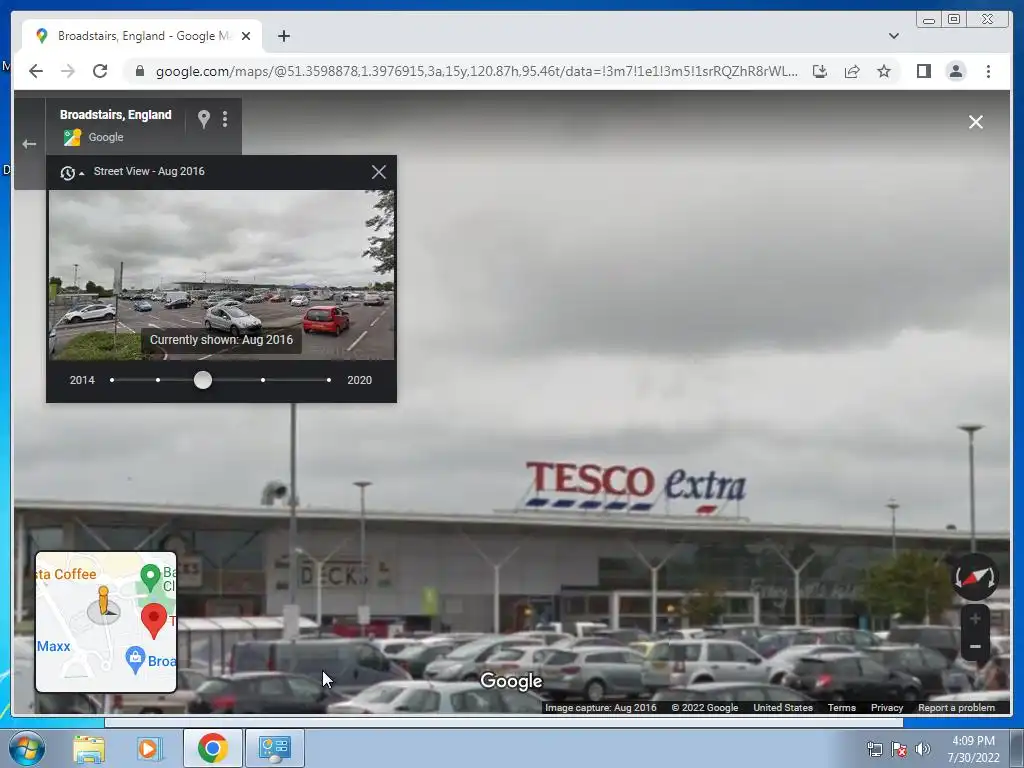This screenshot has height=768, width=1024.
Task: Zoom out with the minus button
Action: pos(975,647)
